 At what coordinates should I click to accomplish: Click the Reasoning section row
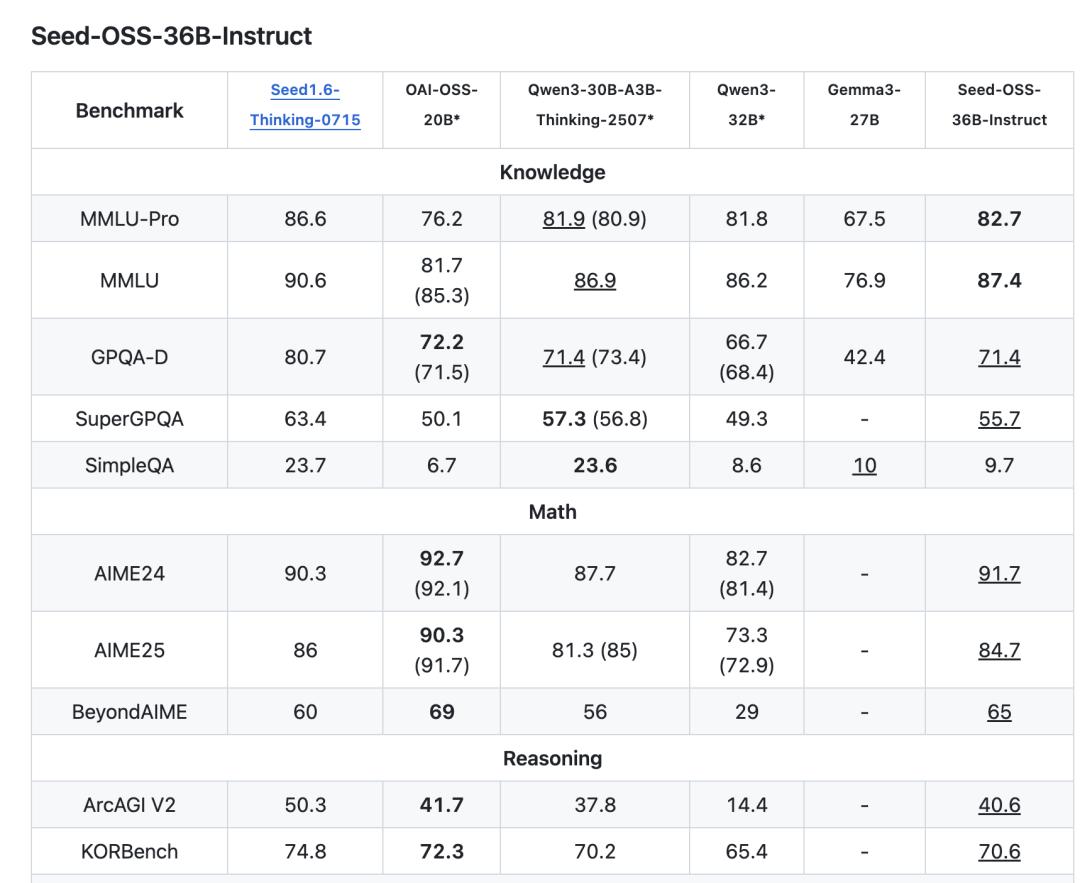coord(552,758)
